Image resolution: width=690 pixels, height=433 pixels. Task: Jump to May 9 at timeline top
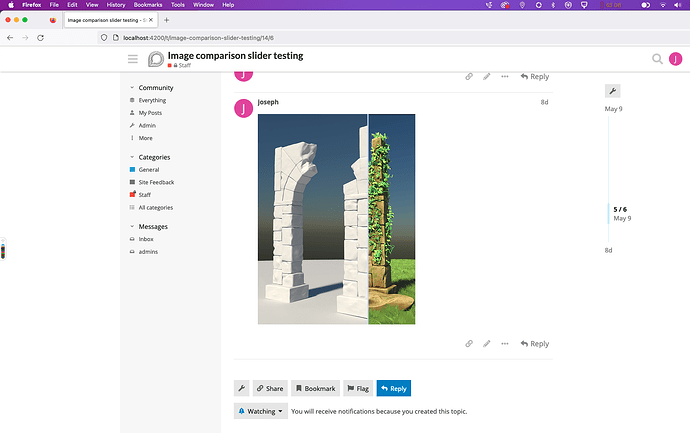[613, 109]
